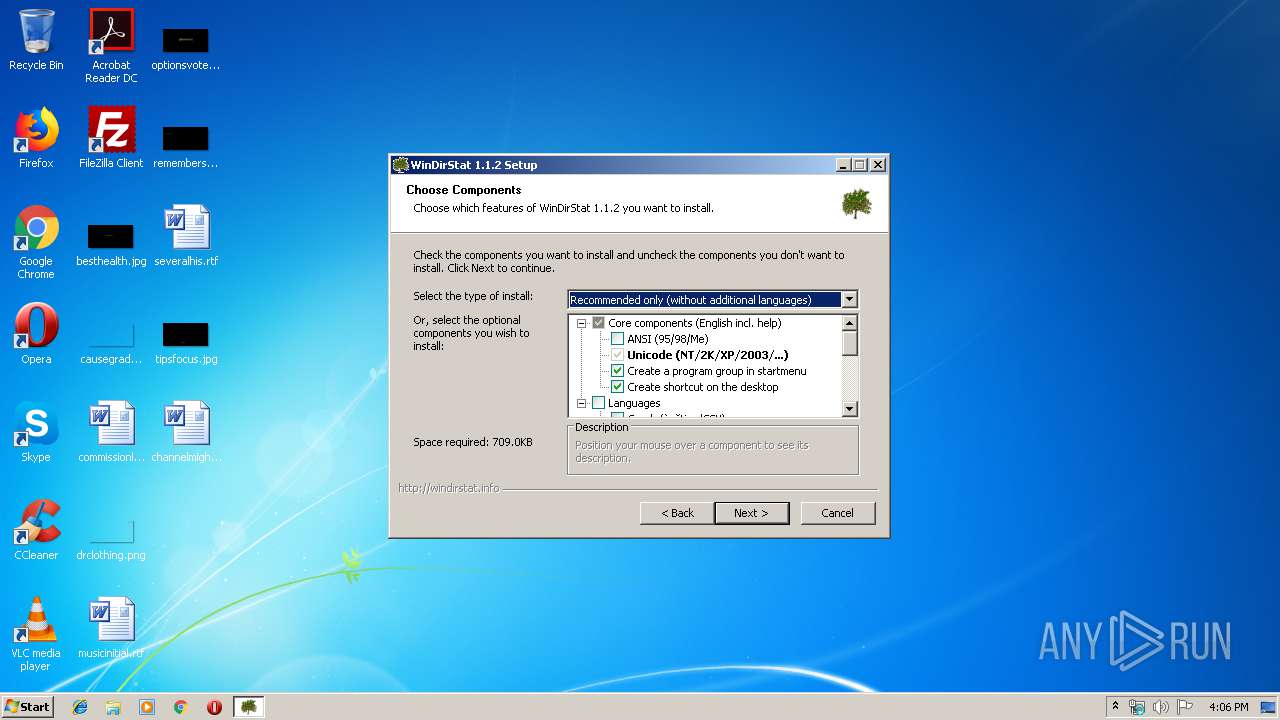Click the component list scroll-up arrow
Viewport: 1280px width, 720px height.
pyautogui.click(x=850, y=323)
